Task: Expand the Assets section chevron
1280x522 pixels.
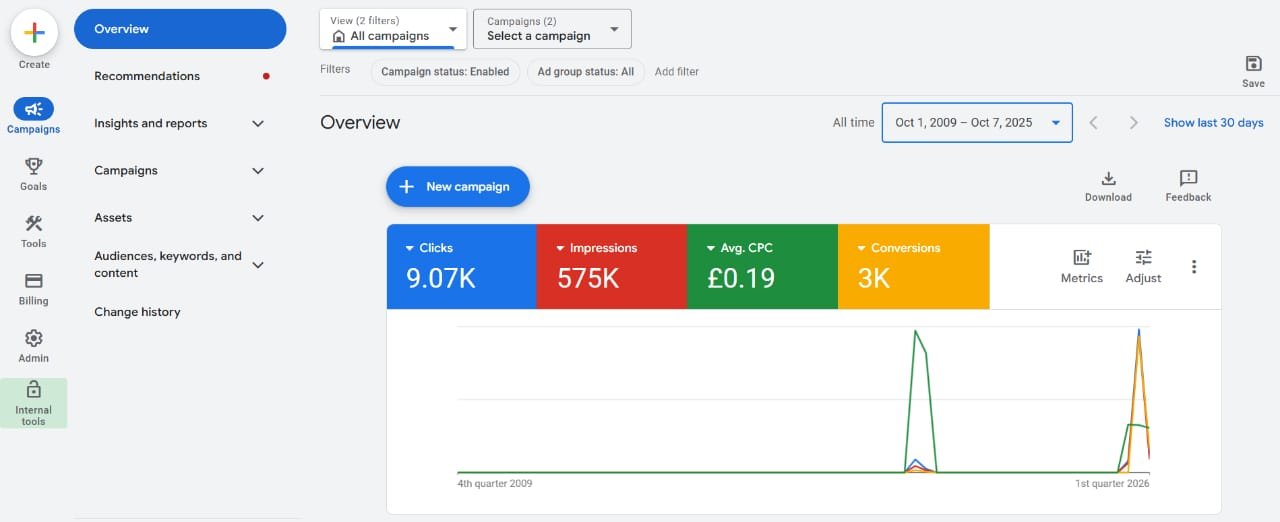Action: [x=258, y=218]
